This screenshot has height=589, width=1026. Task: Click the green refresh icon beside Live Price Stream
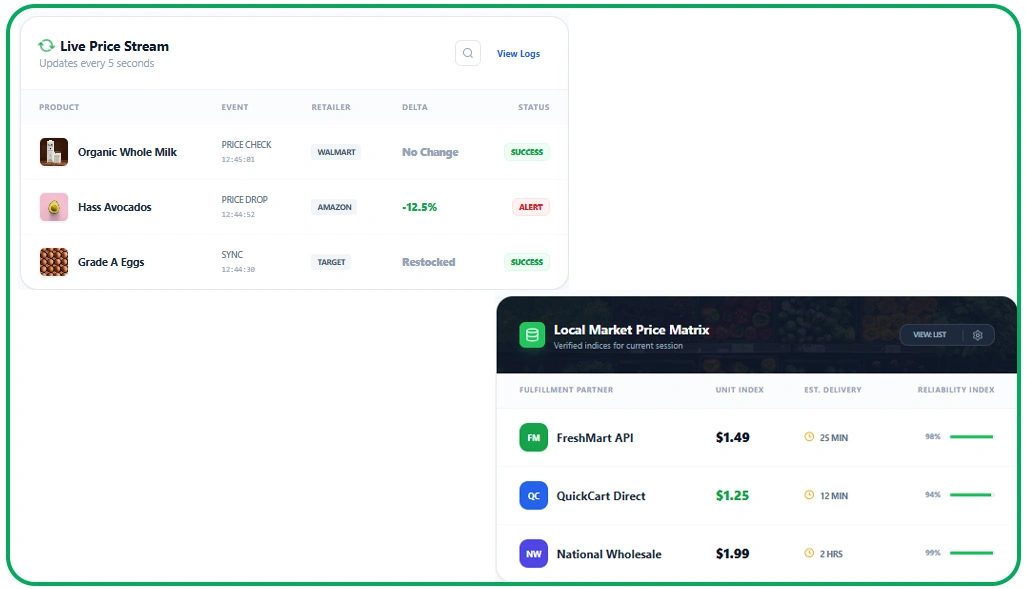point(46,46)
